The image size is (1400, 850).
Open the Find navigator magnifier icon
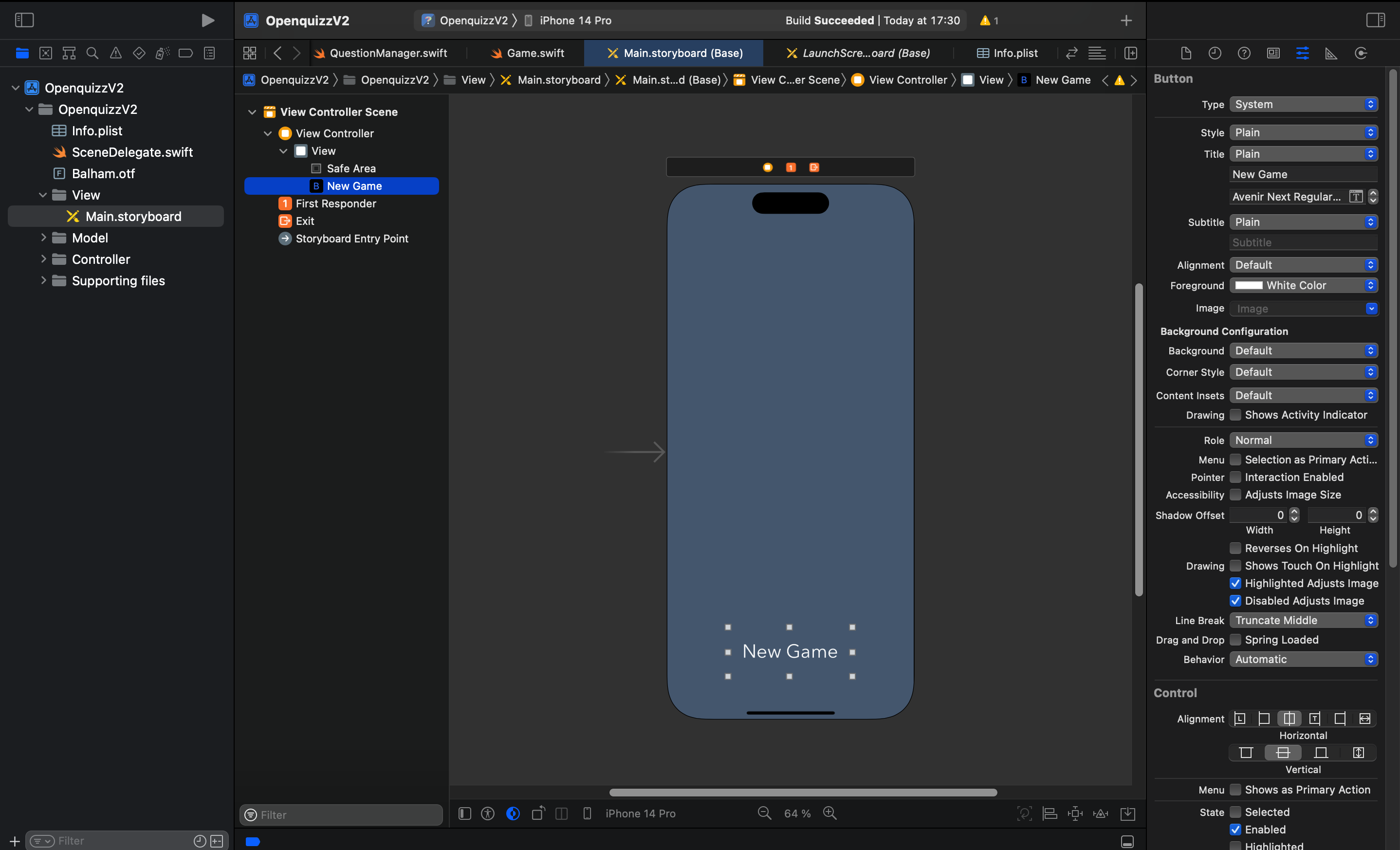click(x=92, y=54)
